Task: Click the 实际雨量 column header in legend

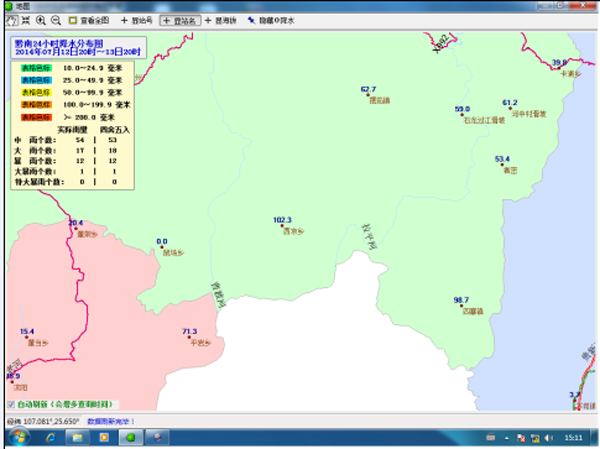Action: (72, 130)
